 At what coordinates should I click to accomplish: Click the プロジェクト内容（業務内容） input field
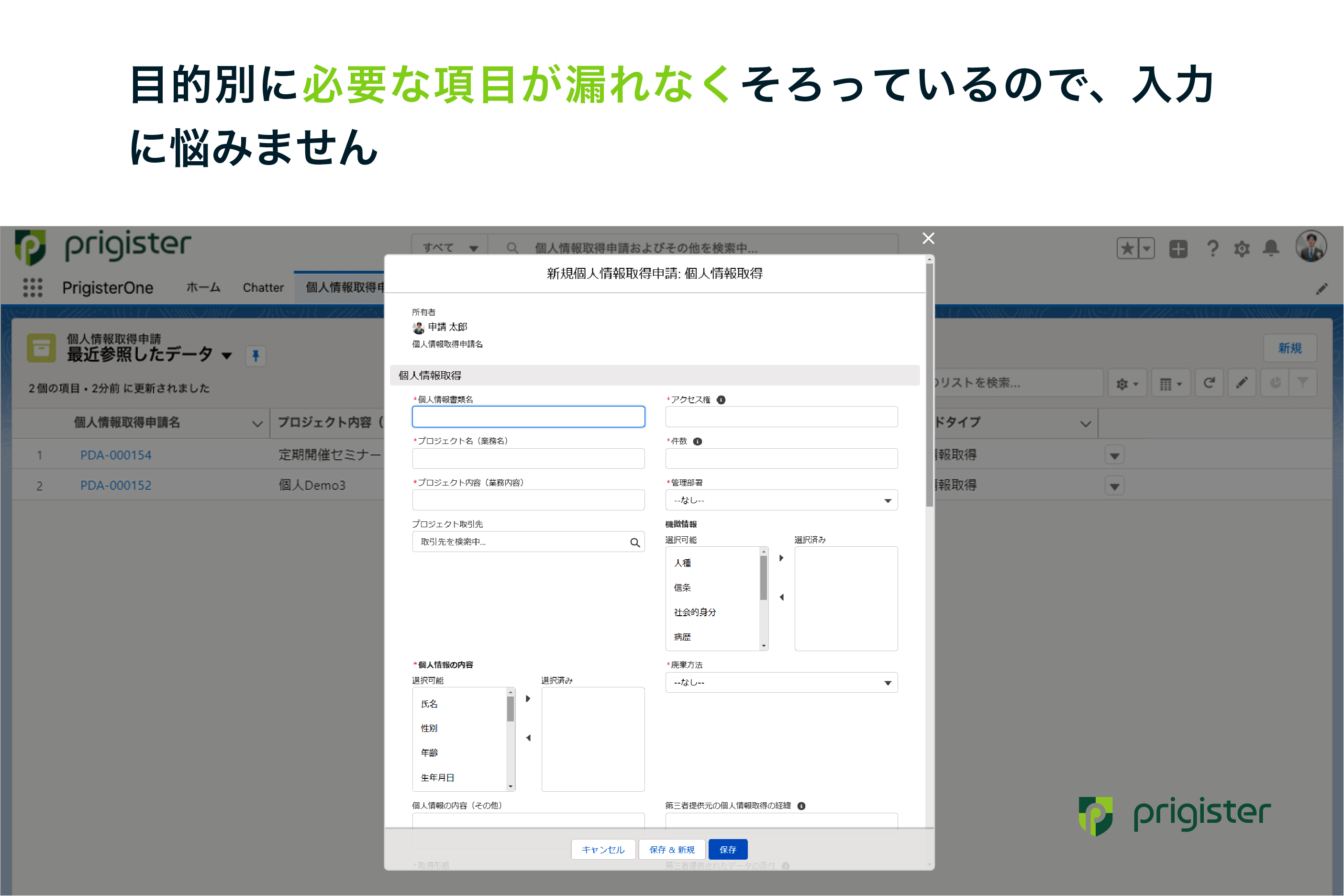(529, 500)
